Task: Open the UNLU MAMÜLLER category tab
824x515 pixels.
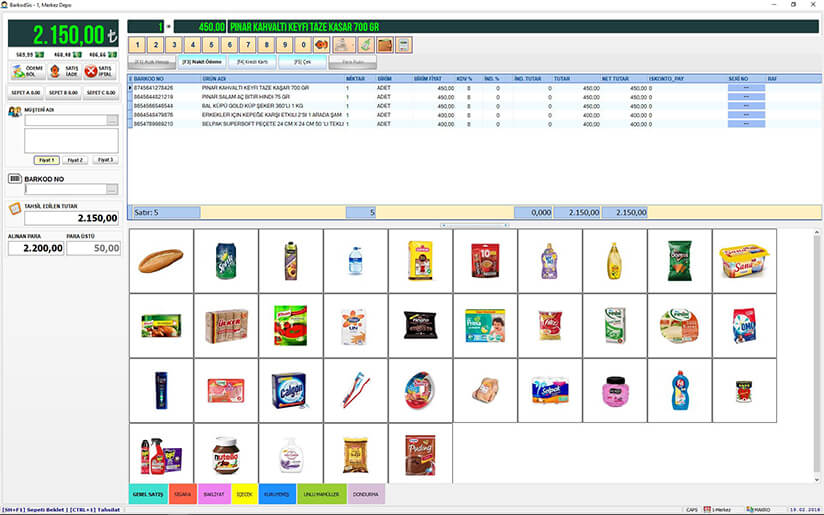Action: (x=321, y=494)
